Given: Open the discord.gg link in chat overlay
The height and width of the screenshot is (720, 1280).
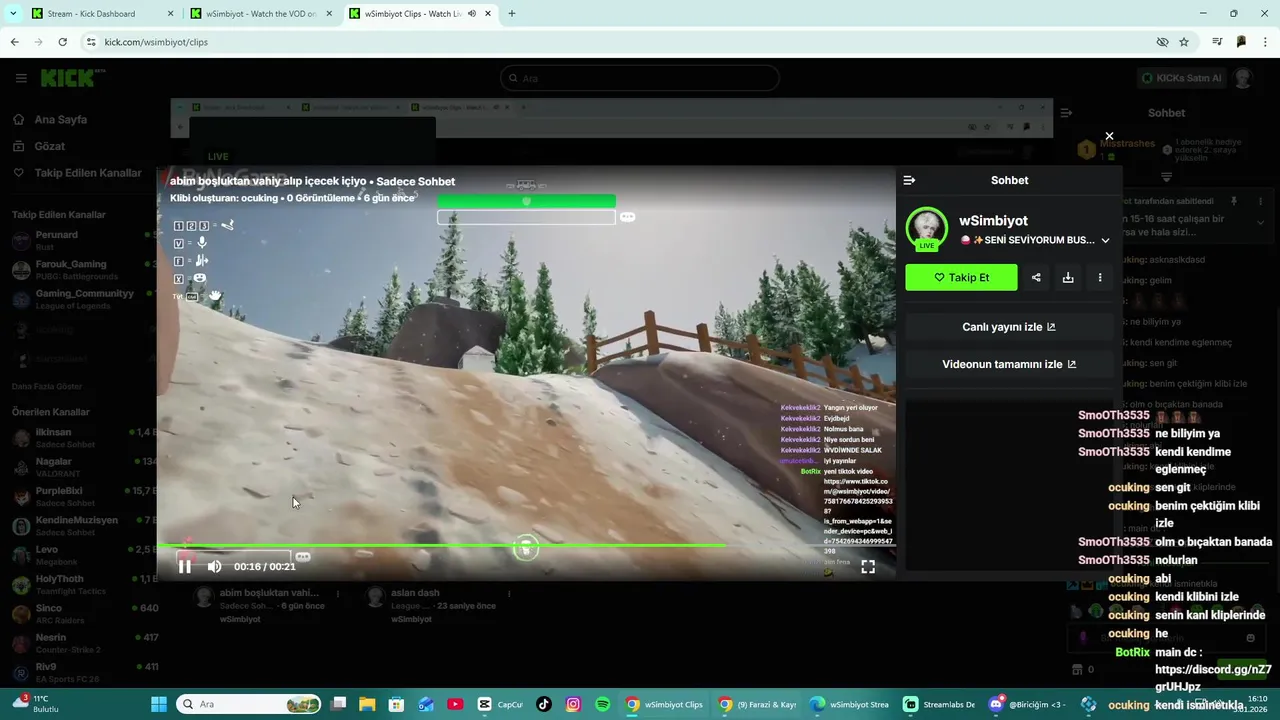Looking at the screenshot, I should pyautogui.click(x=1213, y=678).
